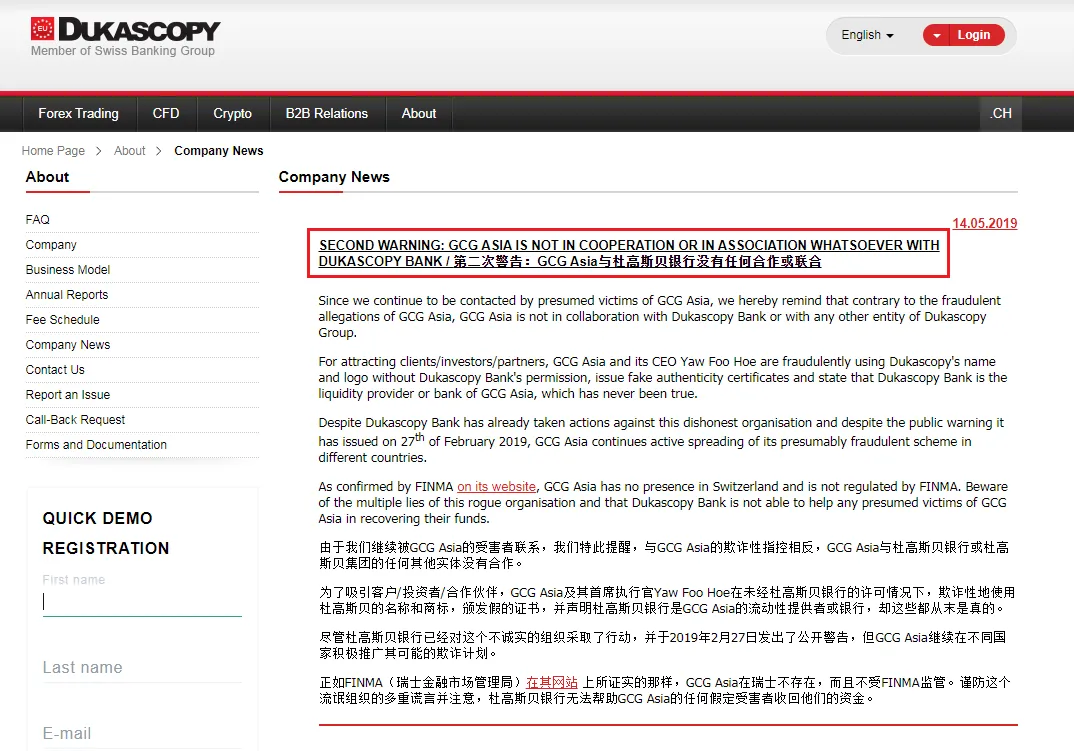Viewport: 1074px width, 751px height.
Task: Open Contact Us sidebar link
Action: click(55, 370)
